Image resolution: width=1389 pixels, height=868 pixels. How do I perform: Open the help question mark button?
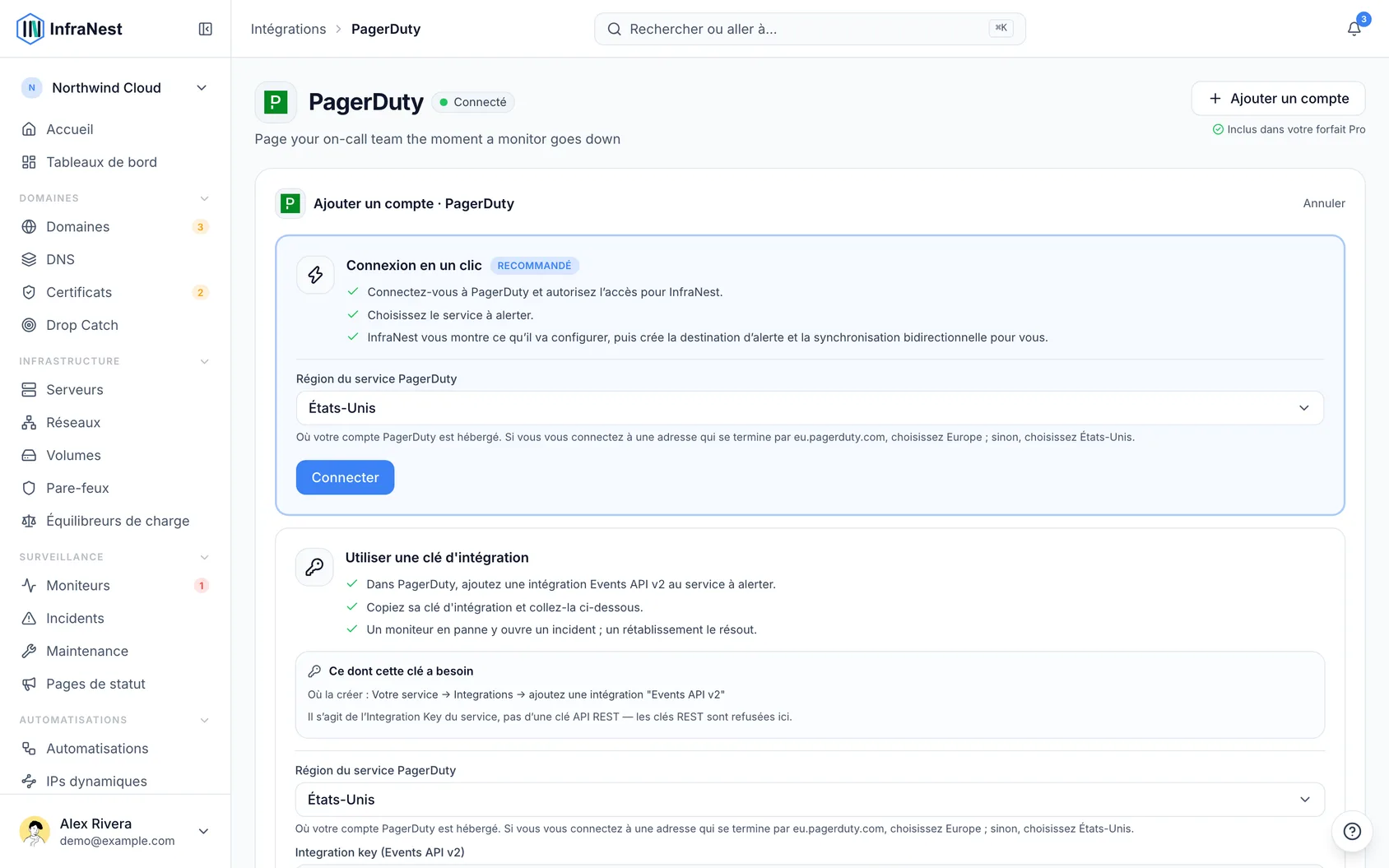(x=1352, y=831)
